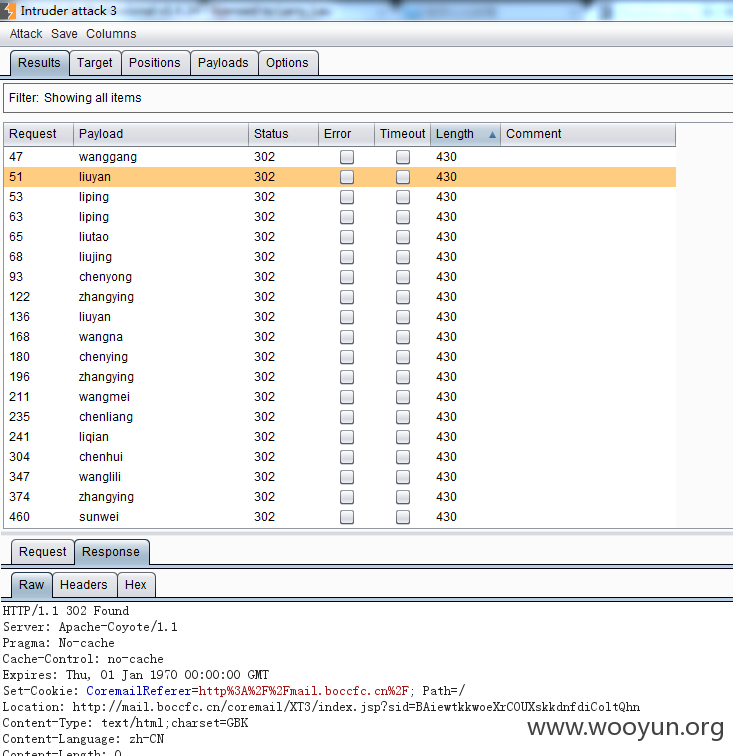Open the Columns menu
The height and width of the screenshot is (756, 733).
tap(111, 34)
